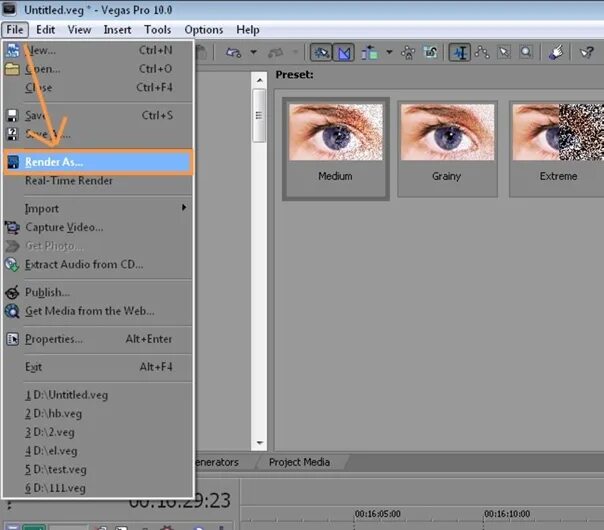The width and height of the screenshot is (604, 530).
Task: Switch to the Project Media tab
Action: 299,462
